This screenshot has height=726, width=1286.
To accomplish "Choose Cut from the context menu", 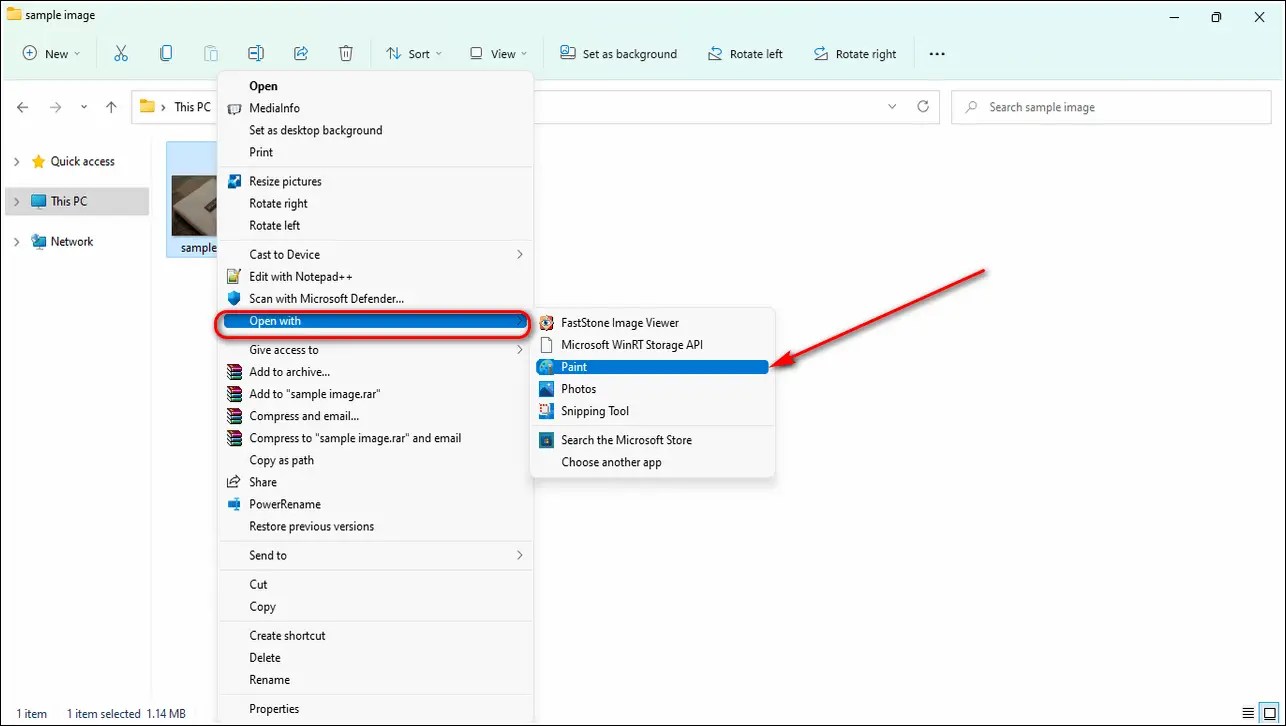I will point(374,584).
